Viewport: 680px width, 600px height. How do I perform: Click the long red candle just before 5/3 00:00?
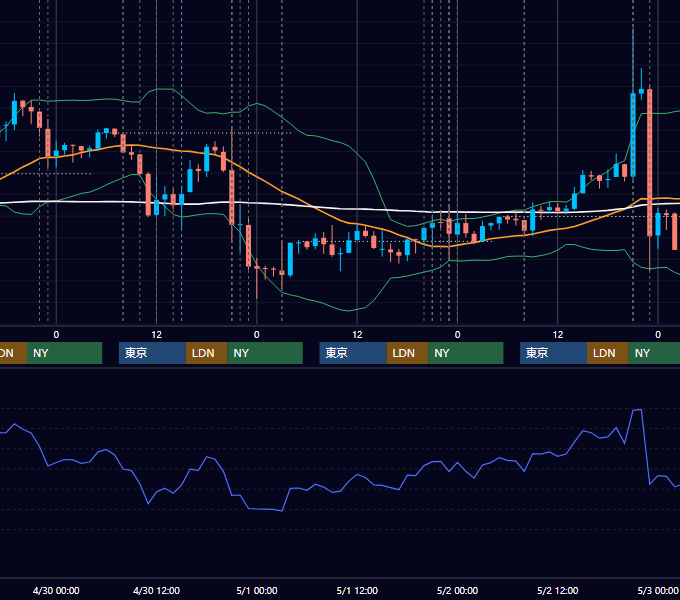point(650,163)
